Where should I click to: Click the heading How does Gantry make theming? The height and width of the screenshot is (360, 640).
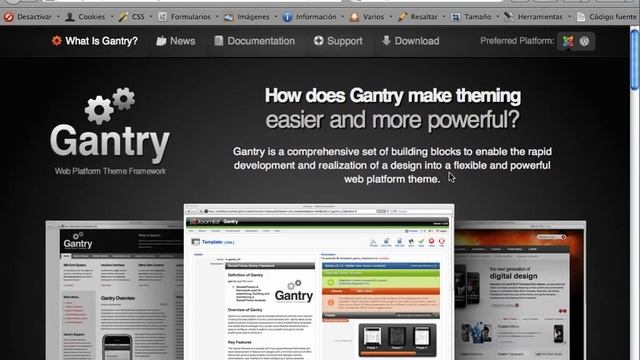393,96
